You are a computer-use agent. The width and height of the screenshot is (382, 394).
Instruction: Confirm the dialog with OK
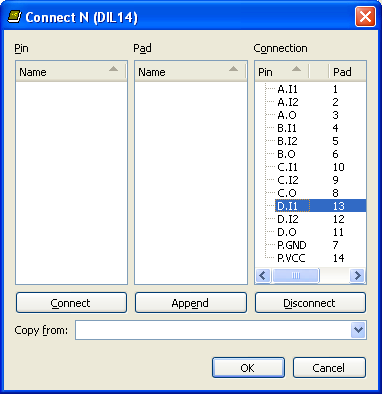(248, 368)
